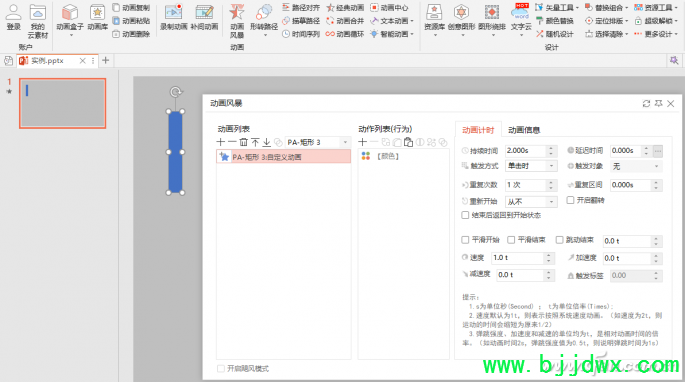Select slide 1 thumbnail
Viewport: 685px width, 382px height.
click(62, 103)
